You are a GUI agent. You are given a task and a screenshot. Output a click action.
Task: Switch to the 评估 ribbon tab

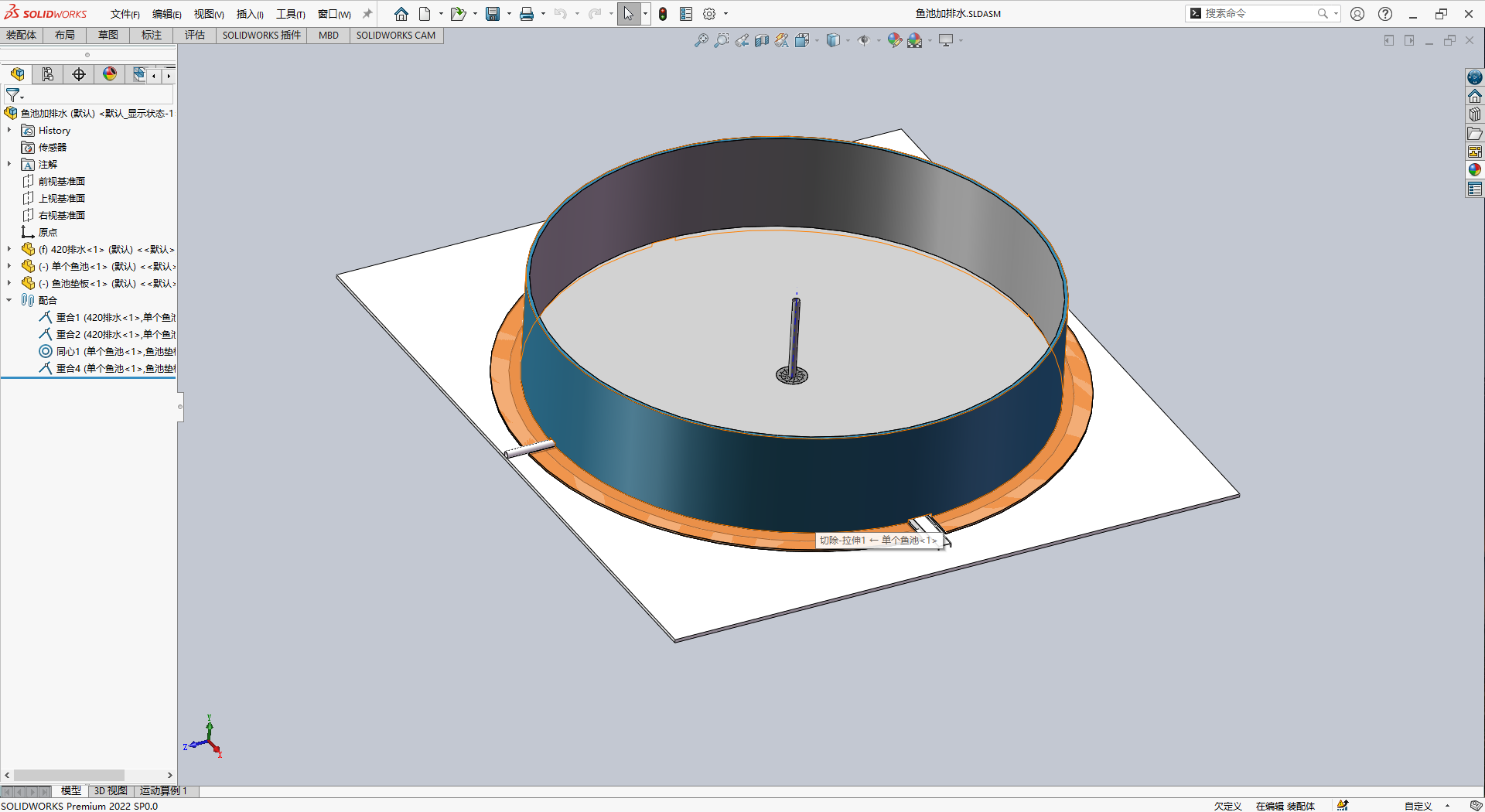pyautogui.click(x=195, y=35)
